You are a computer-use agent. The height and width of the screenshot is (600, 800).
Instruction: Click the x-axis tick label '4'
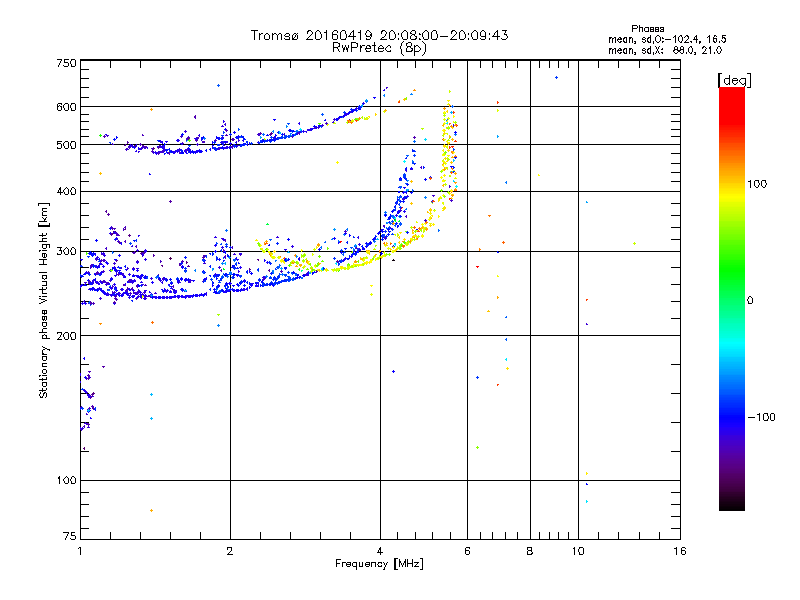[x=380, y=551]
